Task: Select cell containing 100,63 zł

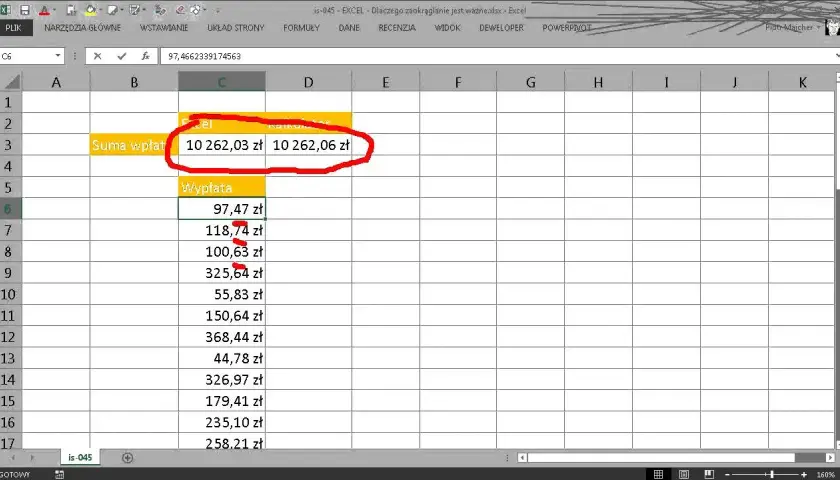Action: pos(222,251)
